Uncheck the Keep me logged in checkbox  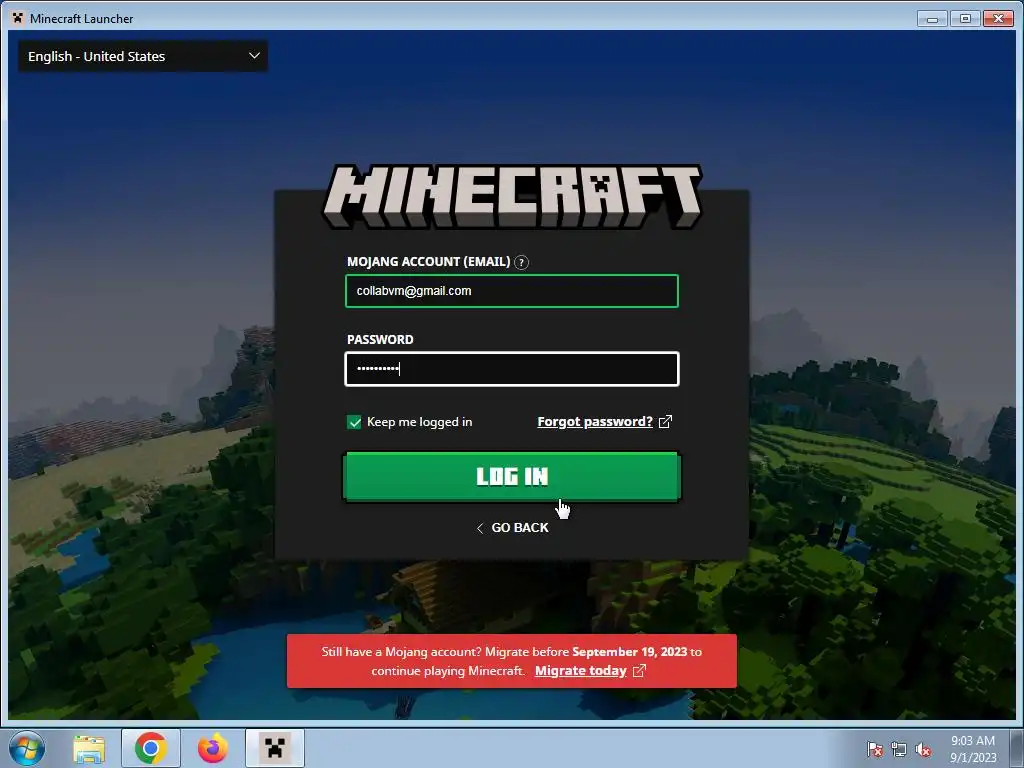[354, 422]
